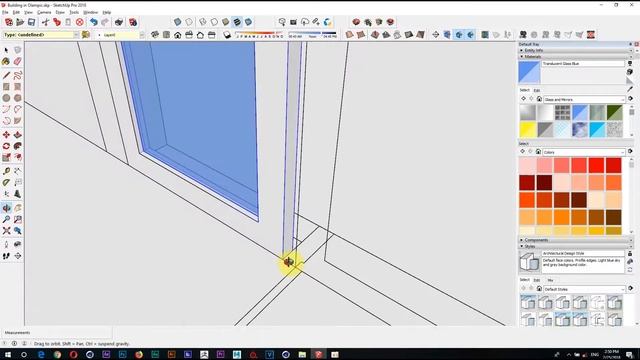Viewport: 640px width, 360px height.
Task: Open Windows Start menu
Action: pyautogui.click(x=7, y=355)
